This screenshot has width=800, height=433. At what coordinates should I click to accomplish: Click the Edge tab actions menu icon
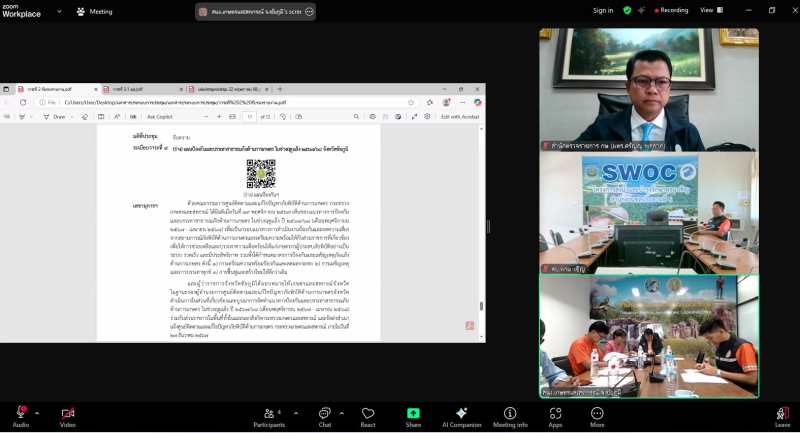click(6, 89)
